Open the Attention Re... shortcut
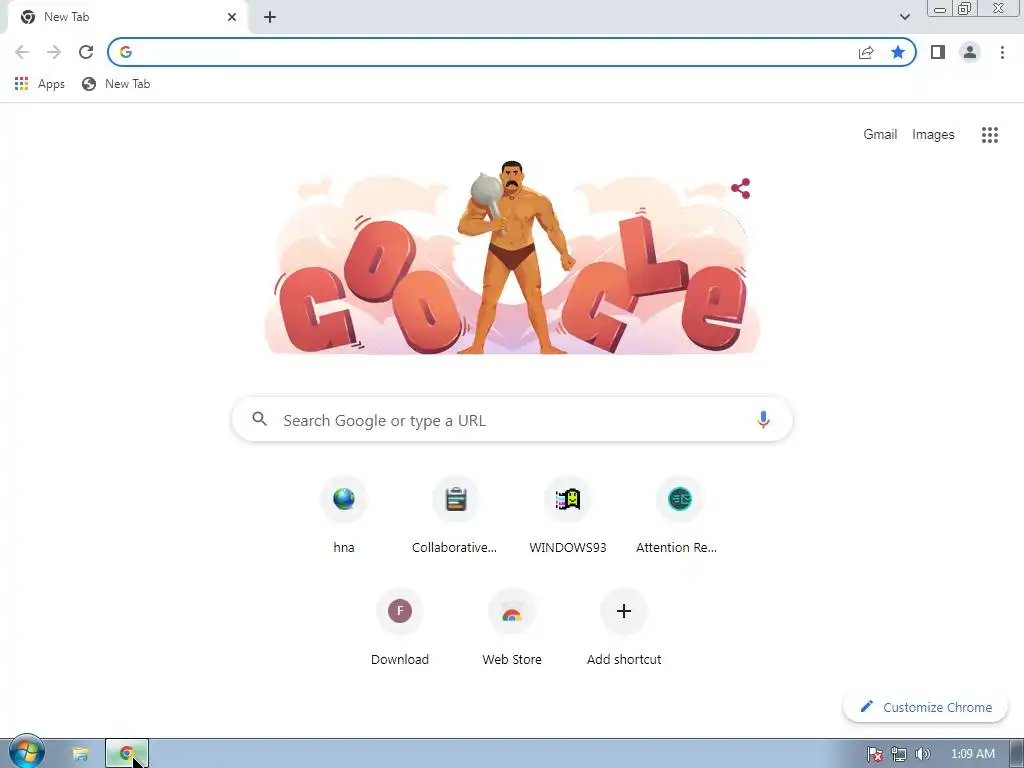The width and height of the screenshot is (1024, 768). (x=679, y=516)
